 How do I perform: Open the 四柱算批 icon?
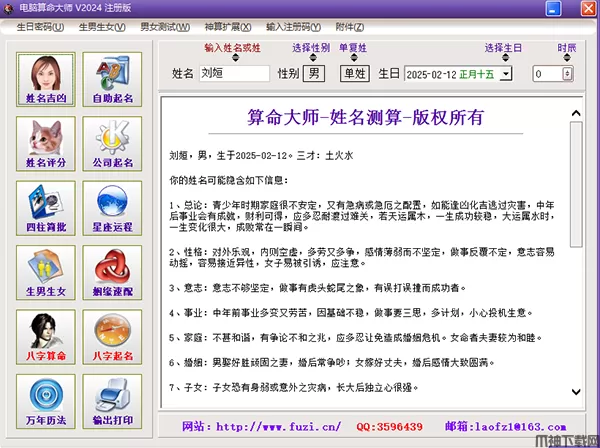pyautogui.click(x=46, y=208)
